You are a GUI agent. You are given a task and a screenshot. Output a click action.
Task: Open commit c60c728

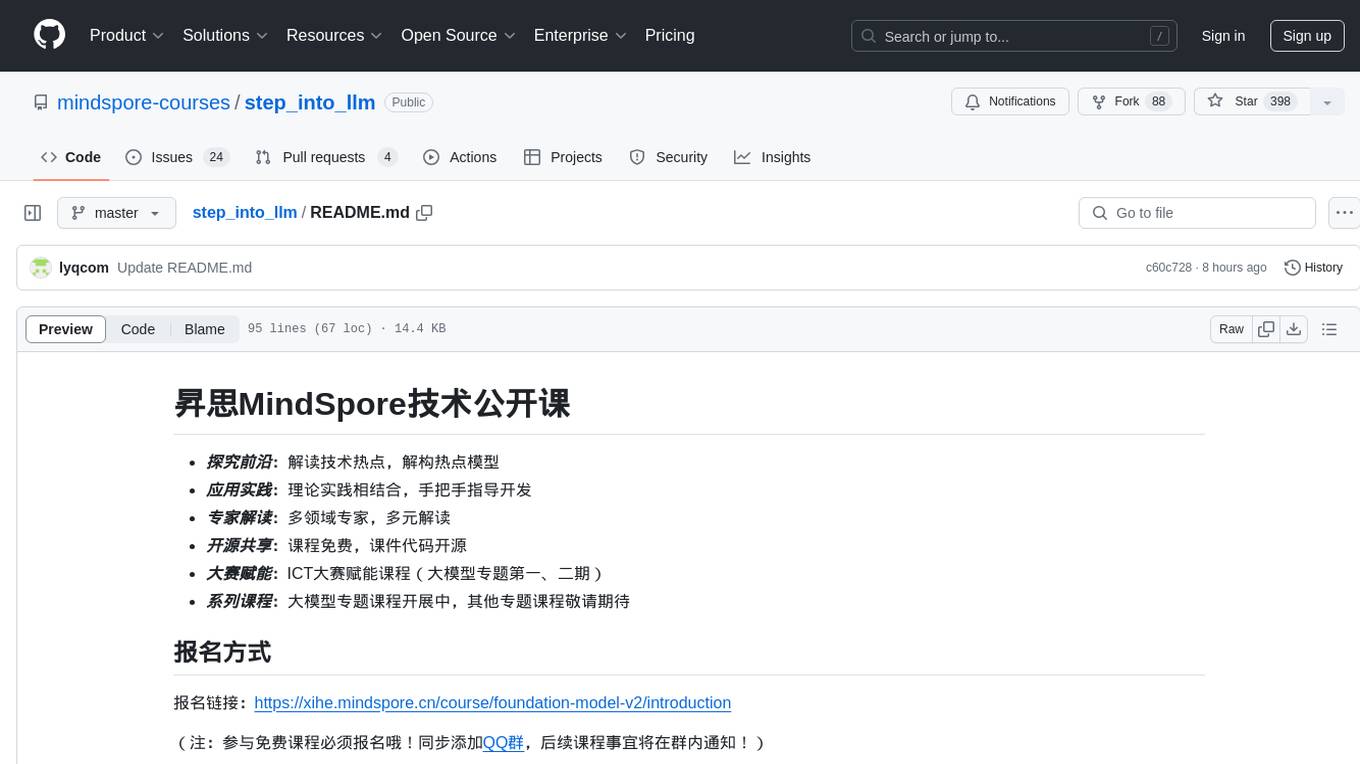(1169, 268)
